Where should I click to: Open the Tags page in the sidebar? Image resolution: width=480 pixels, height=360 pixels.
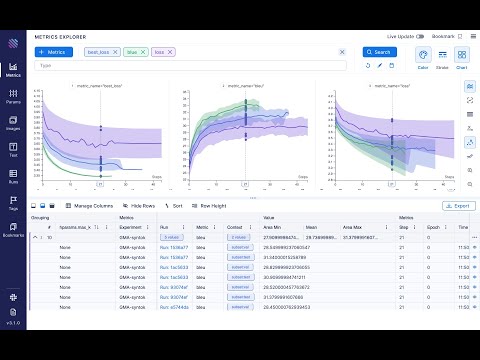(x=13, y=203)
